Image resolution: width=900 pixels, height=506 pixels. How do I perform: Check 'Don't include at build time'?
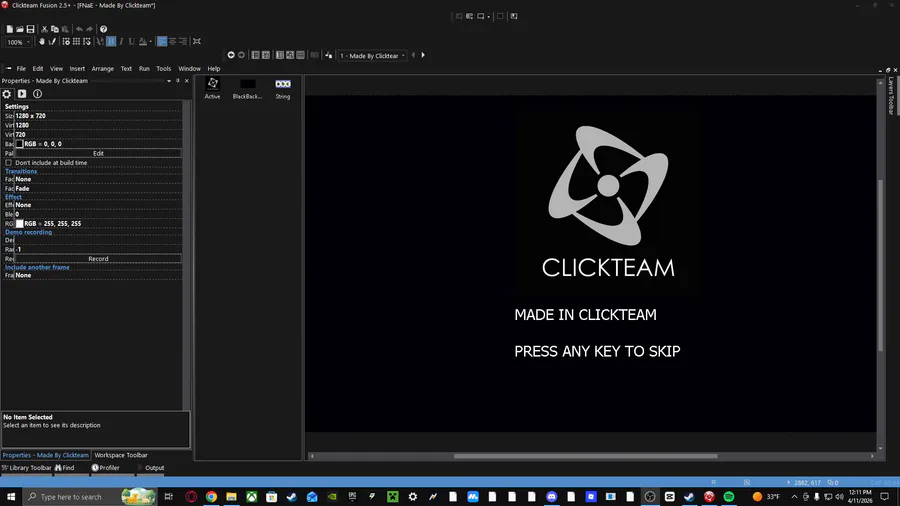[x=9, y=162]
